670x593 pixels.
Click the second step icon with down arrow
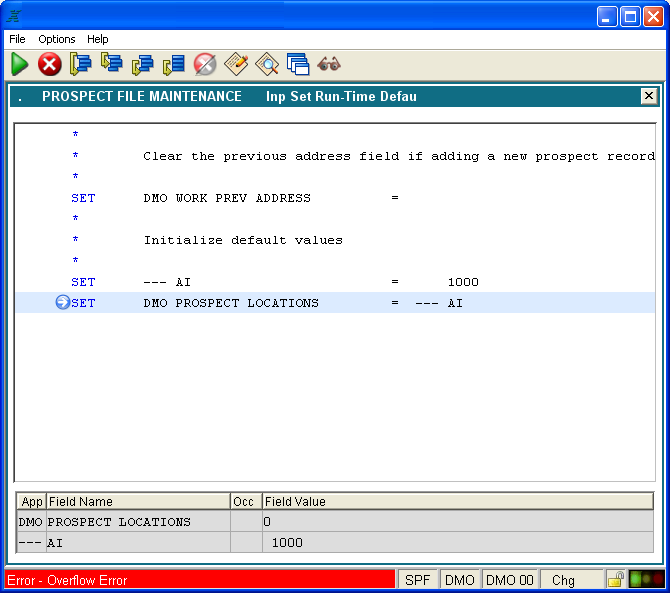coord(111,64)
